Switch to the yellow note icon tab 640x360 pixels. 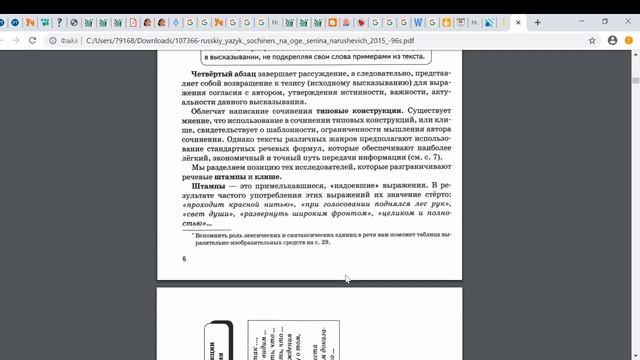[447, 23]
